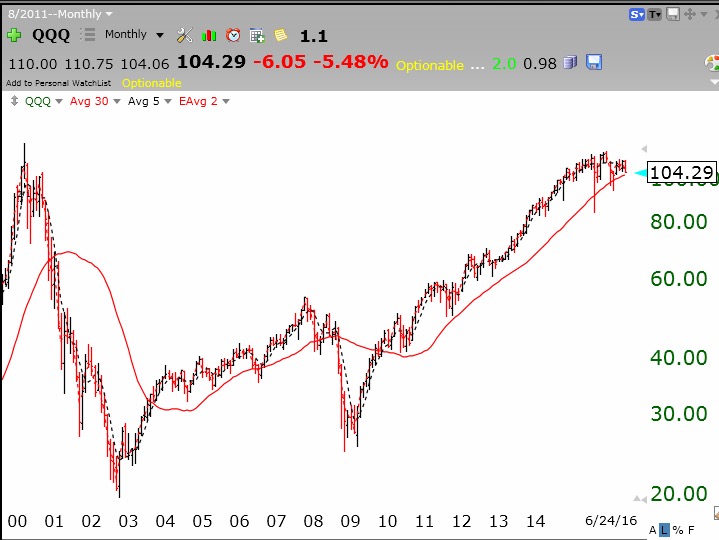Click the last price 104.29 in header

(x=211, y=62)
